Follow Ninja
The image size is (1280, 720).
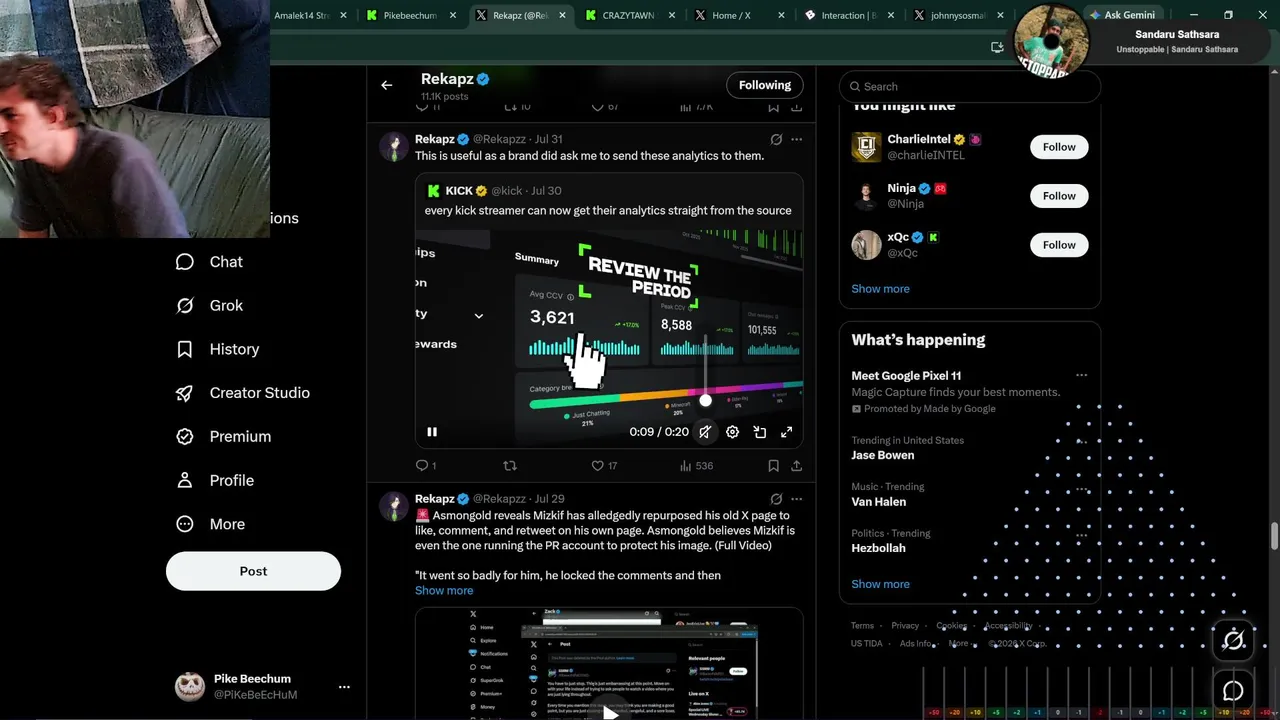[1059, 196]
